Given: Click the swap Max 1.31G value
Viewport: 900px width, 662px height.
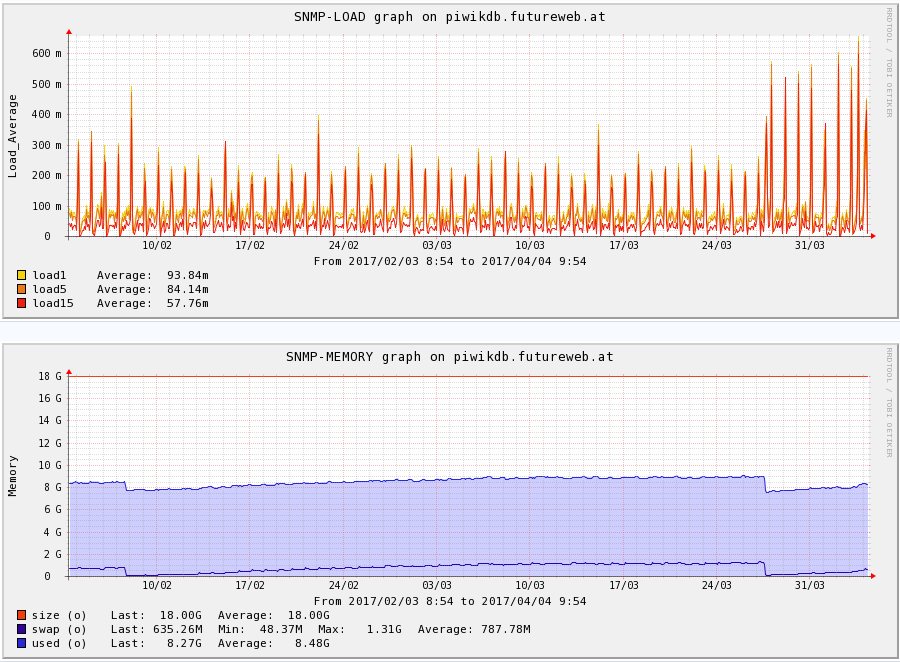Looking at the screenshot, I should pos(383,629).
